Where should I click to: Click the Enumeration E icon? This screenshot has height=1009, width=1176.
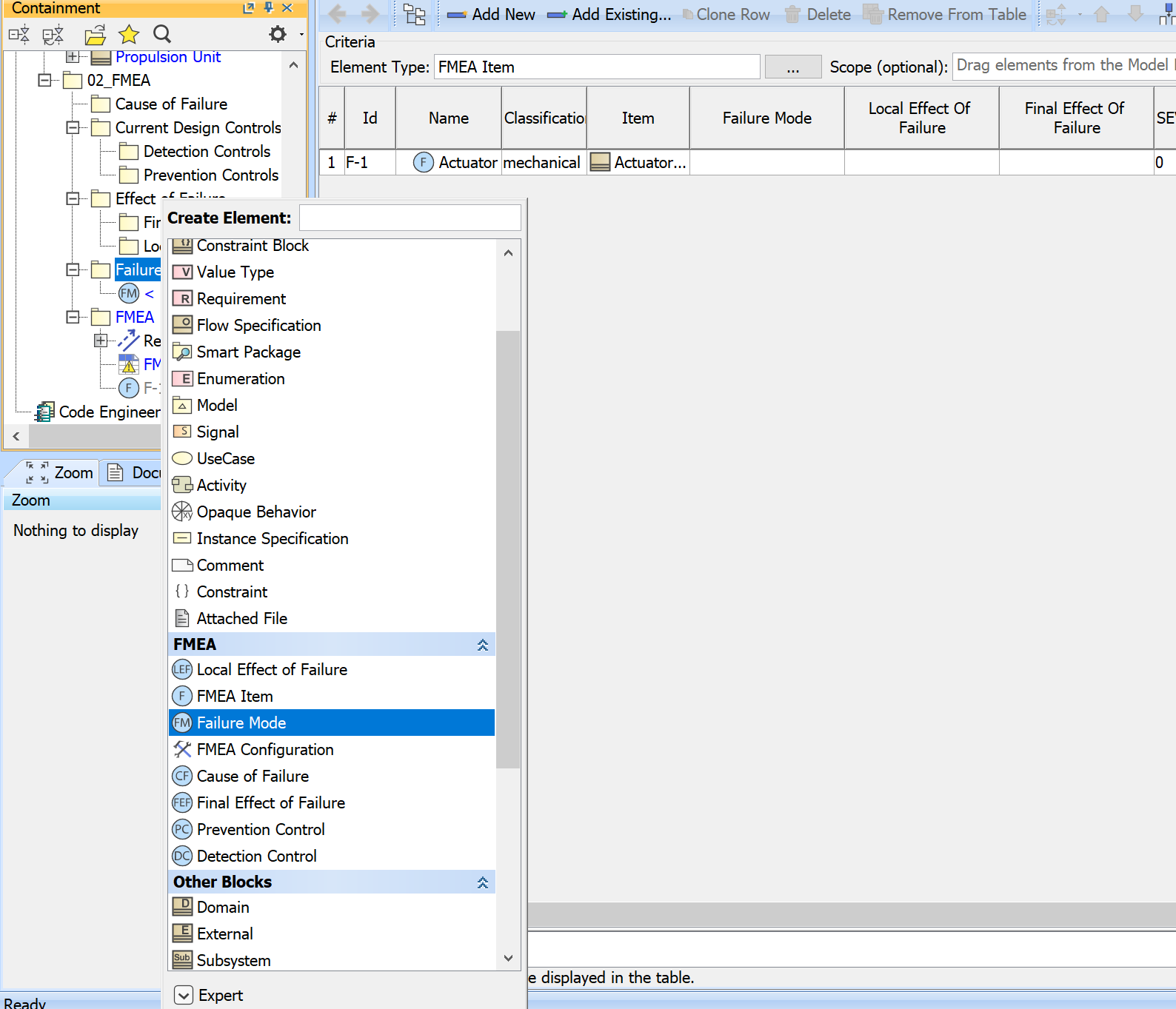pos(182,378)
